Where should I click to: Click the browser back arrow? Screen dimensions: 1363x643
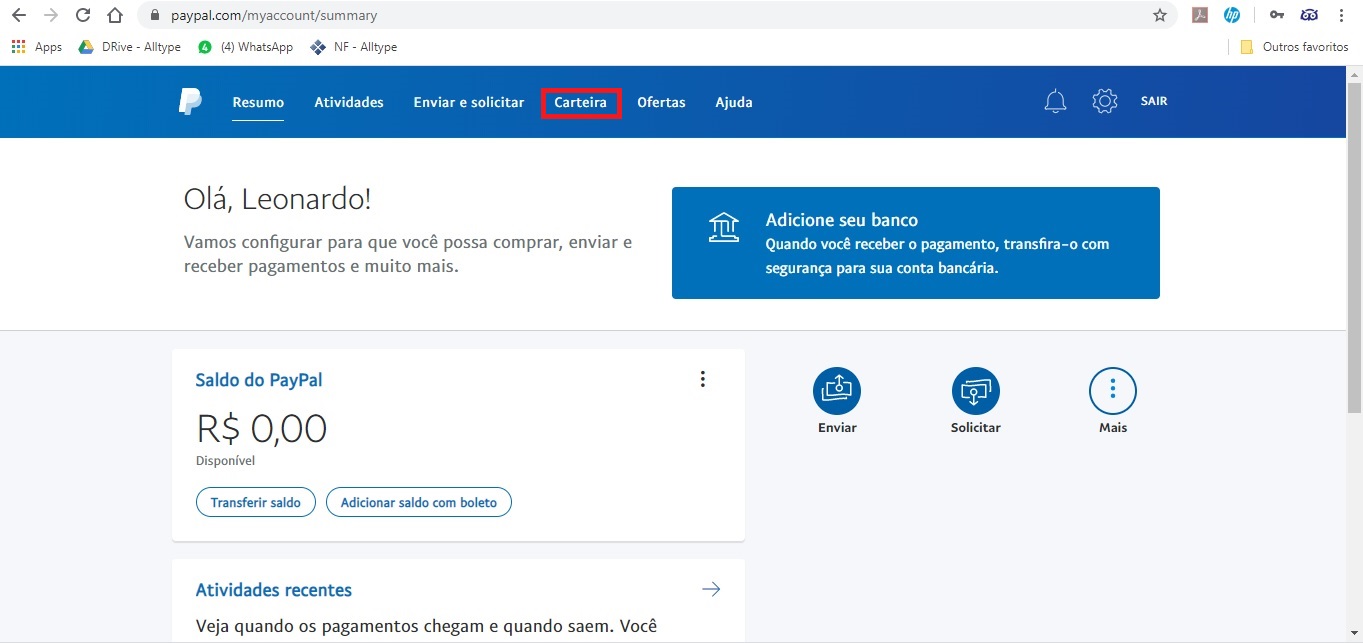[x=19, y=15]
